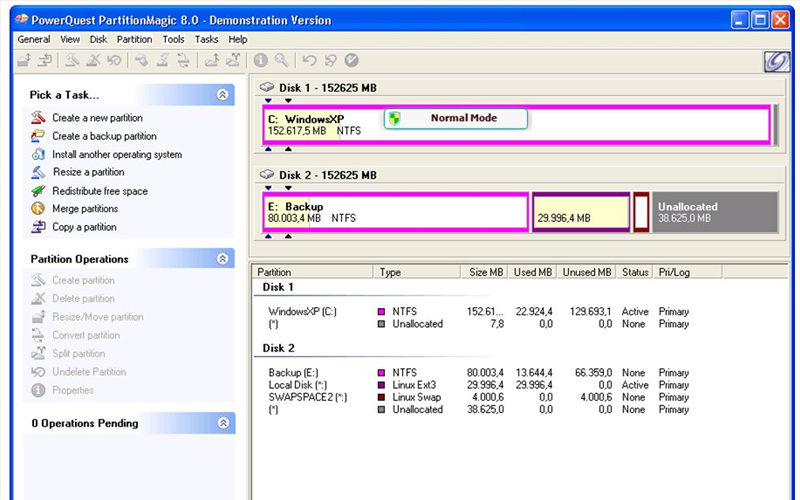This screenshot has width=800, height=500.
Task: Collapse the Operations Pending panel
Action: coord(223,422)
